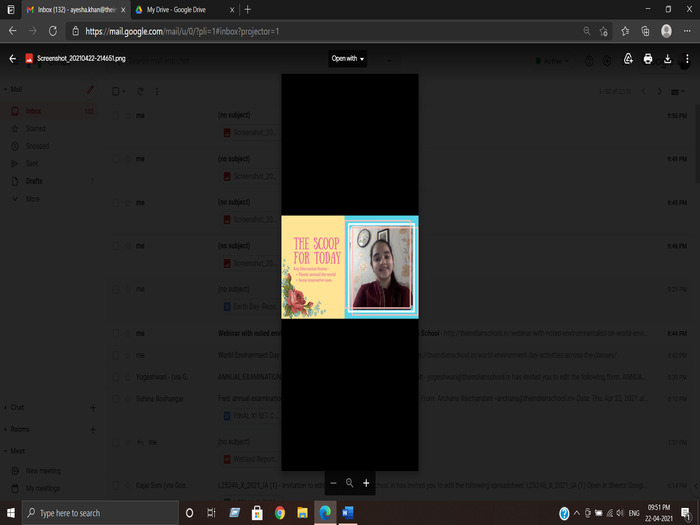Close the Inbox Gmail browser tab

tap(123, 10)
